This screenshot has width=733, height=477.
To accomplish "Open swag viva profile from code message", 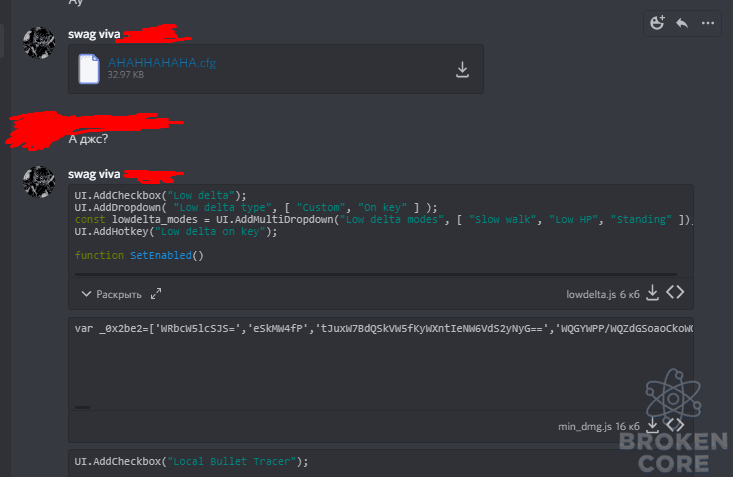I will pyautogui.click(x=94, y=174).
